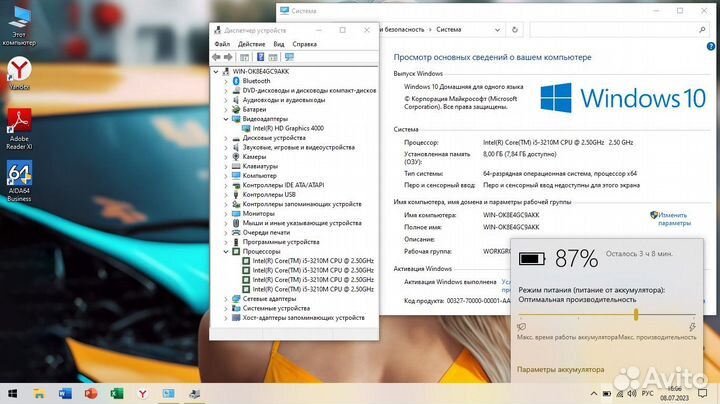Select the Компьютер tree row
Viewport: 720px width, 404px height.
point(259,176)
